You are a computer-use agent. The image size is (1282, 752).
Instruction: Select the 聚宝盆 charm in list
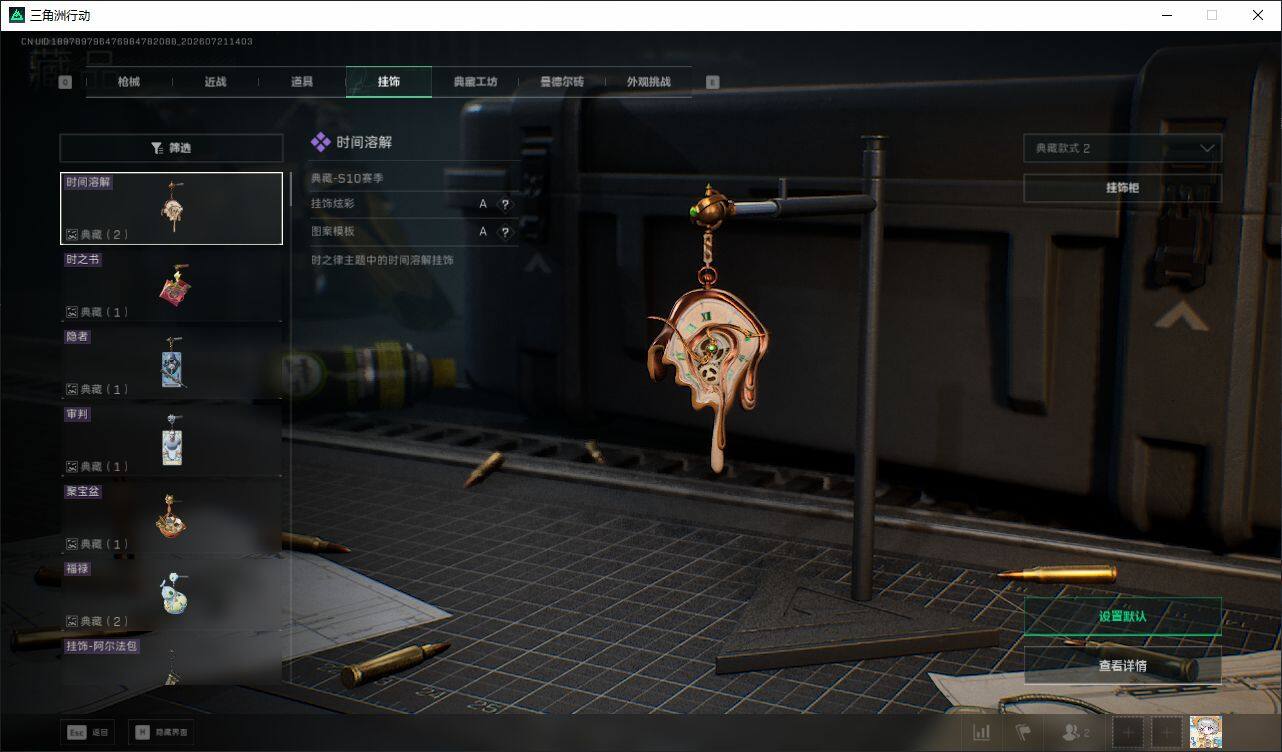pyautogui.click(x=171, y=517)
